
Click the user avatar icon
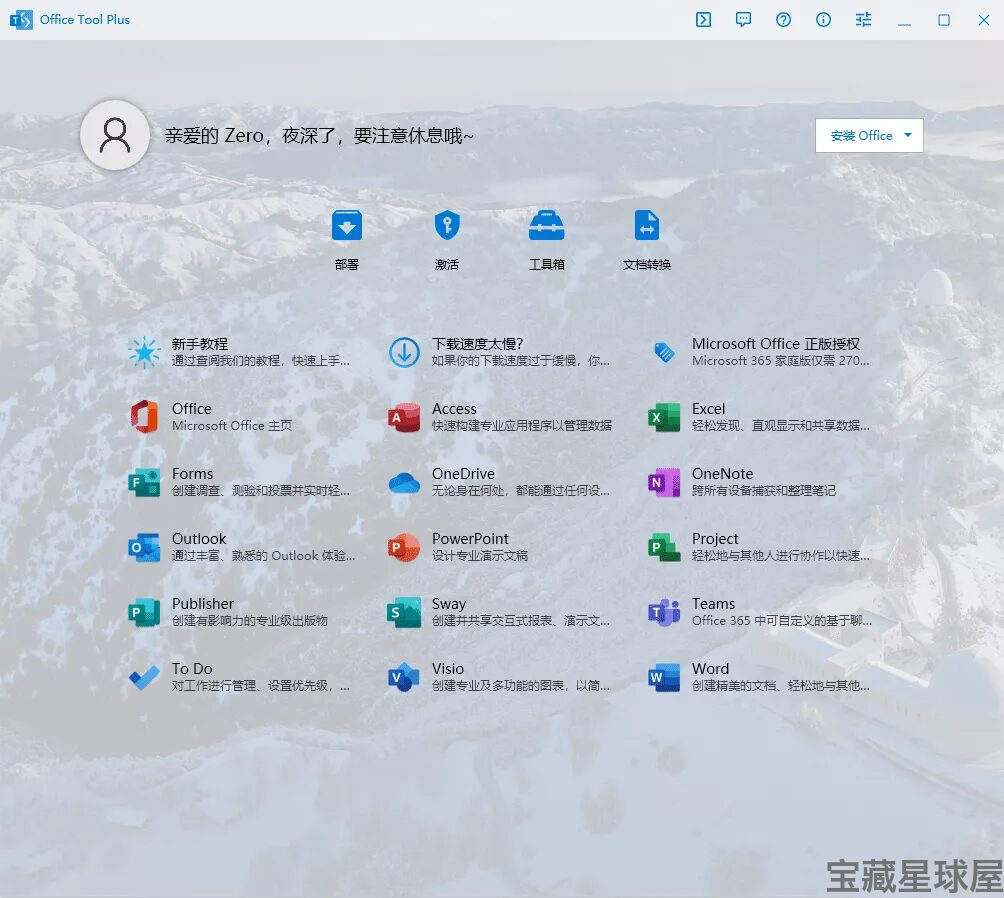(115, 135)
